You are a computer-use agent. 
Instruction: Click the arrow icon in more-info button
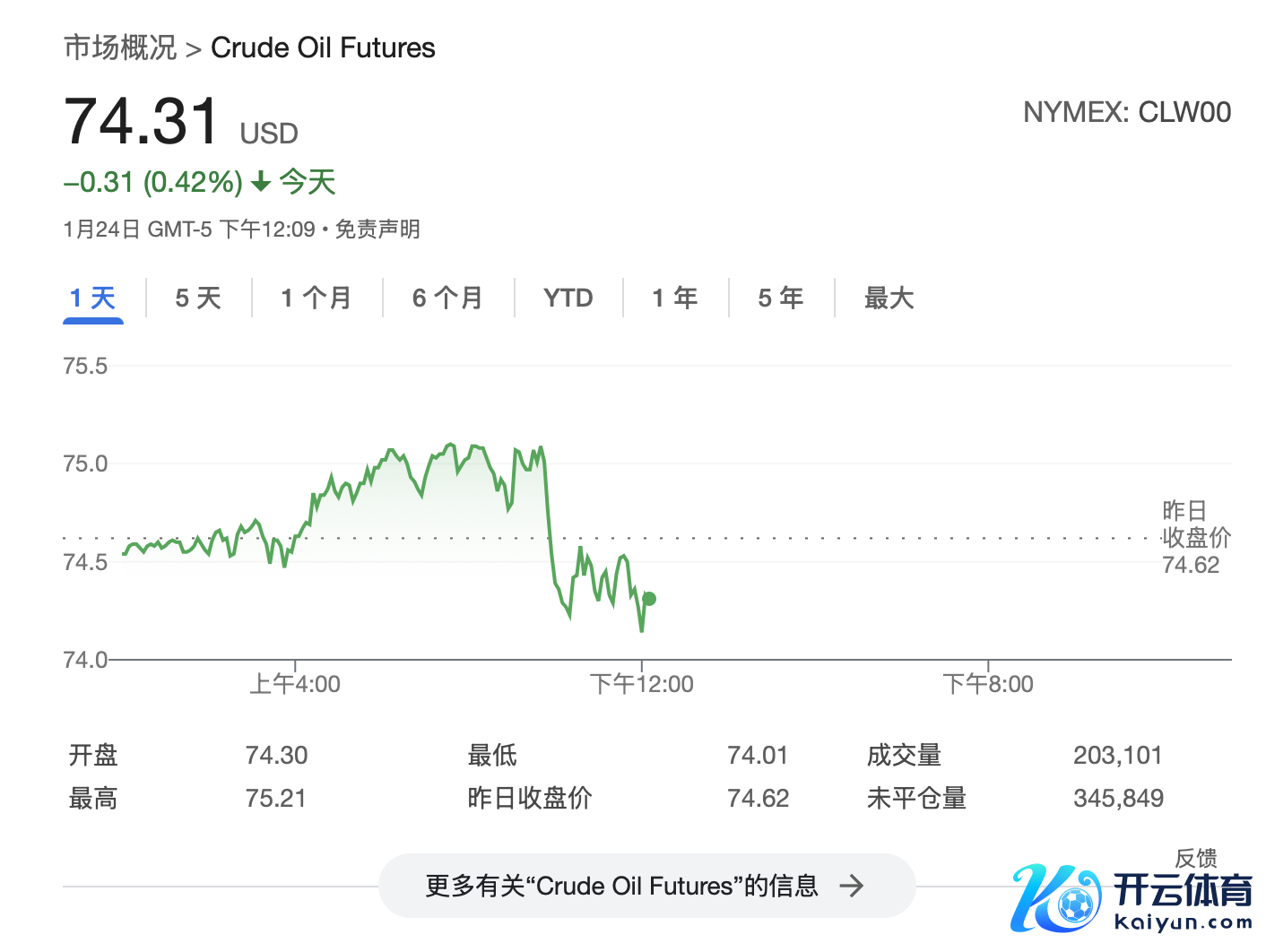coord(852,886)
